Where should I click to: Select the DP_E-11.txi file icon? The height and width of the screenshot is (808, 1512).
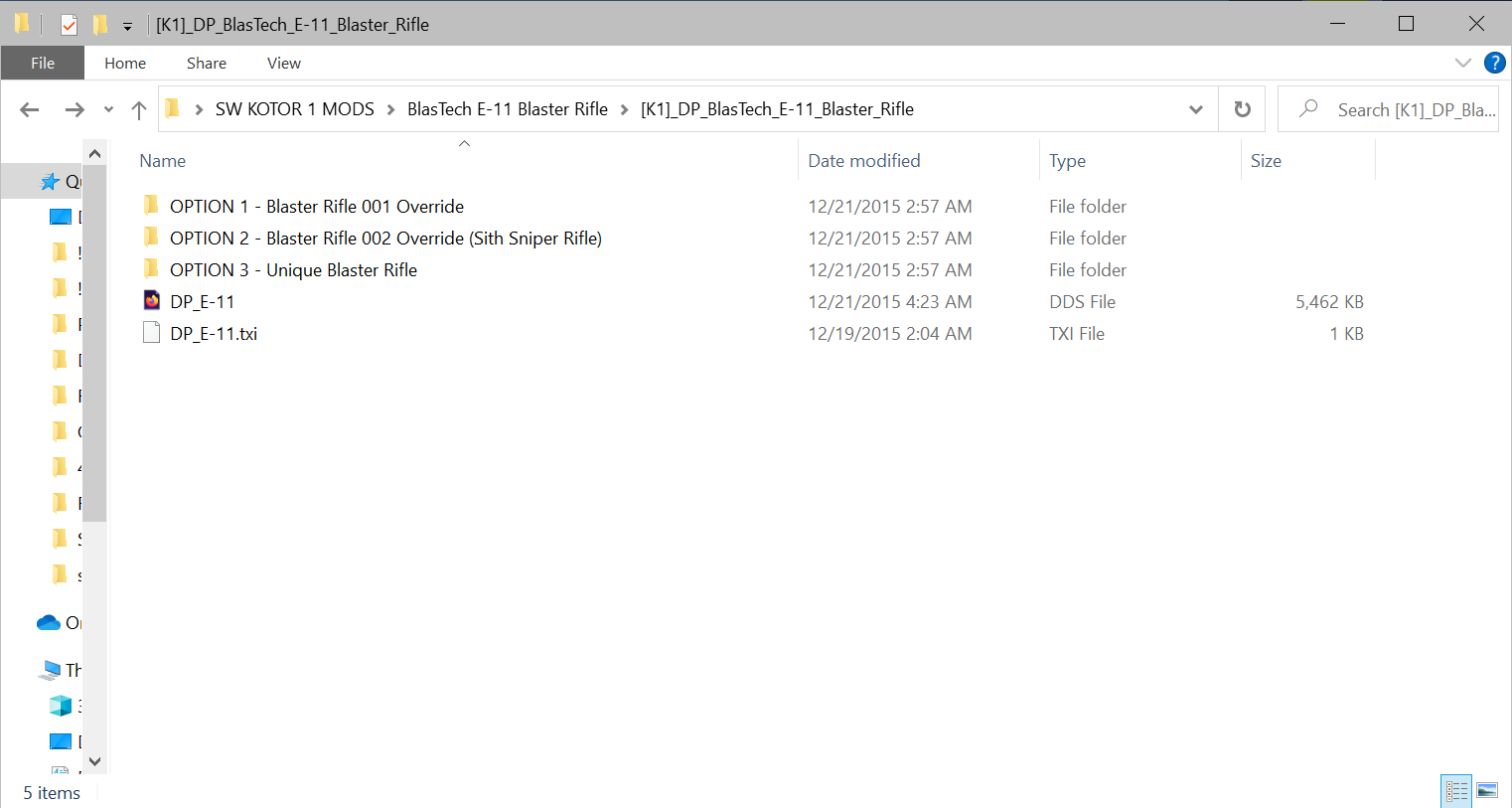pos(152,333)
